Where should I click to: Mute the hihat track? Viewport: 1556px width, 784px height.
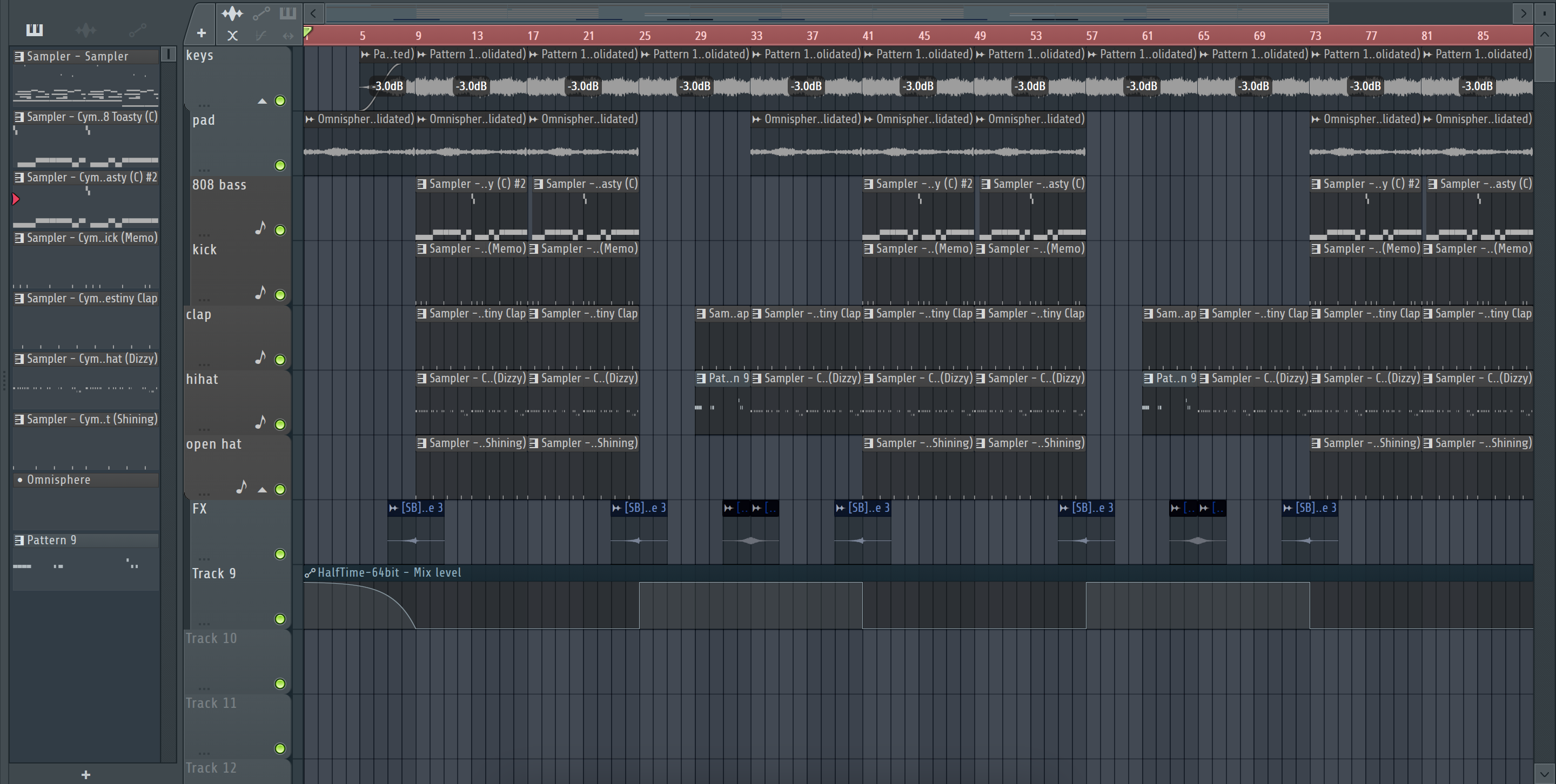280,424
